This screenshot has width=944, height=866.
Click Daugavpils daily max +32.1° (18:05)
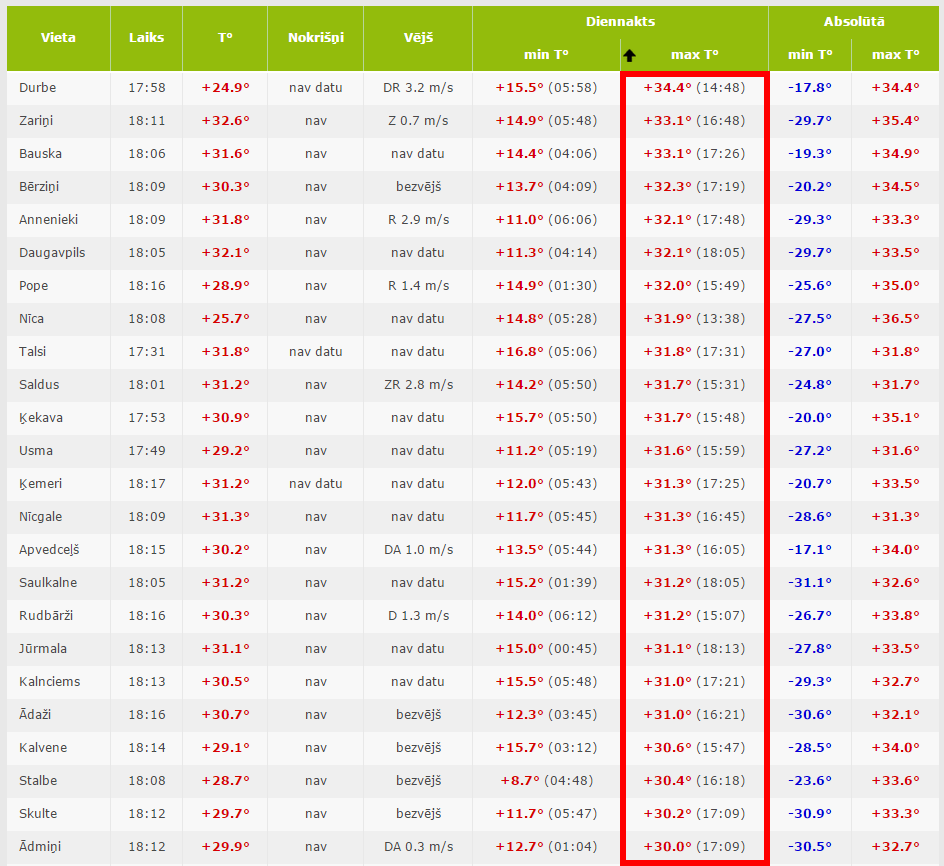tap(694, 252)
